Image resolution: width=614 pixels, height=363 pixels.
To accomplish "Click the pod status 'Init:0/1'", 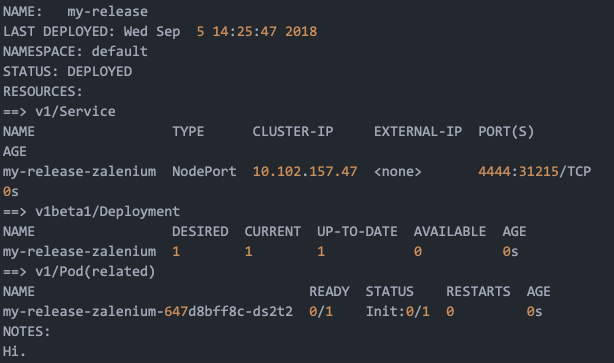I will tap(397, 311).
